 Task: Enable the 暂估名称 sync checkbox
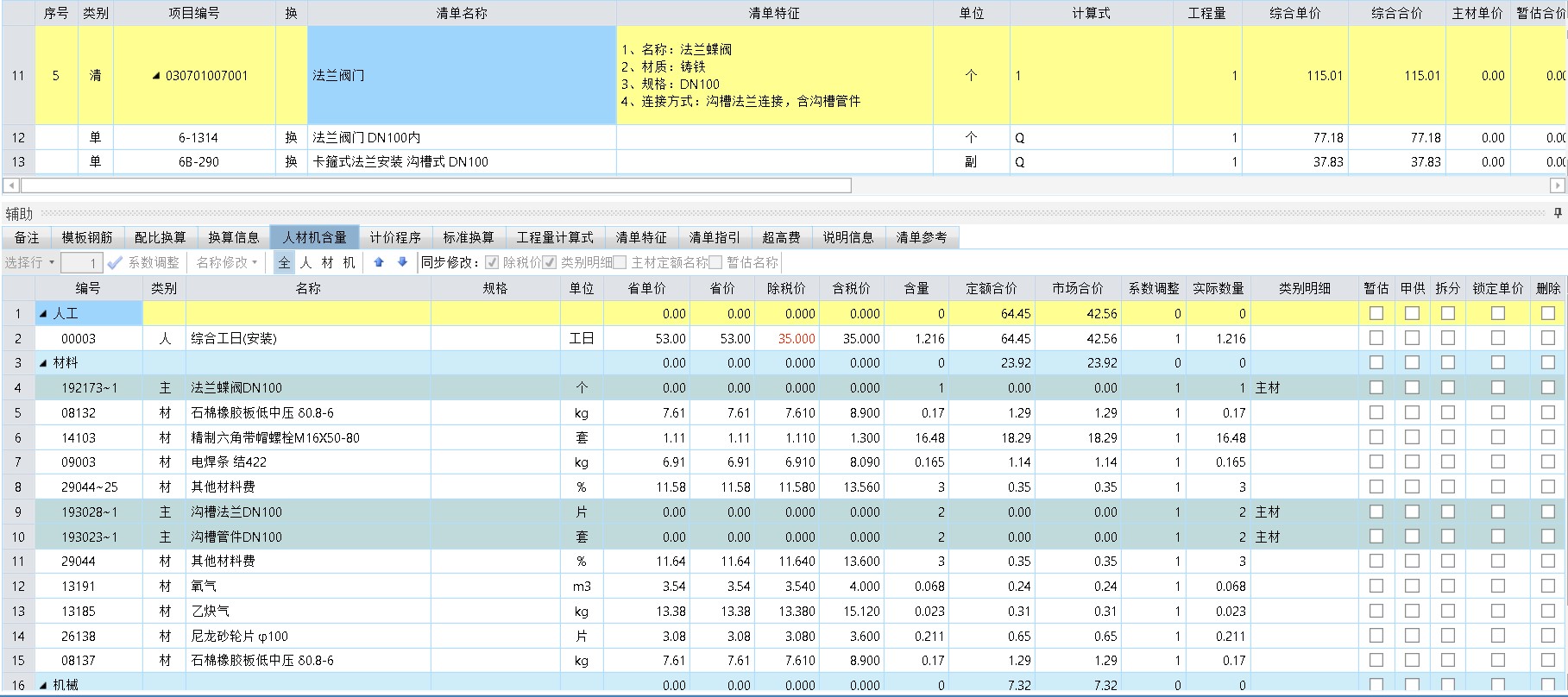tap(715, 262)
